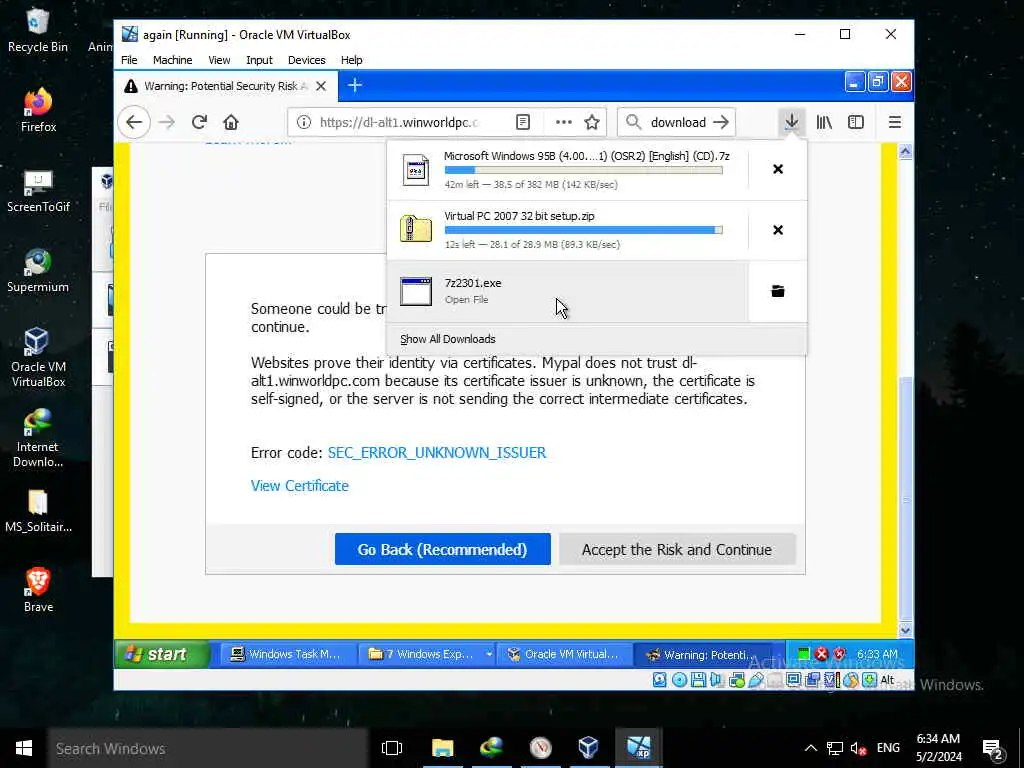The height and width of the screenshot is (768, 1024).
Task: Open a new browser tab
Action: [355, 86]
